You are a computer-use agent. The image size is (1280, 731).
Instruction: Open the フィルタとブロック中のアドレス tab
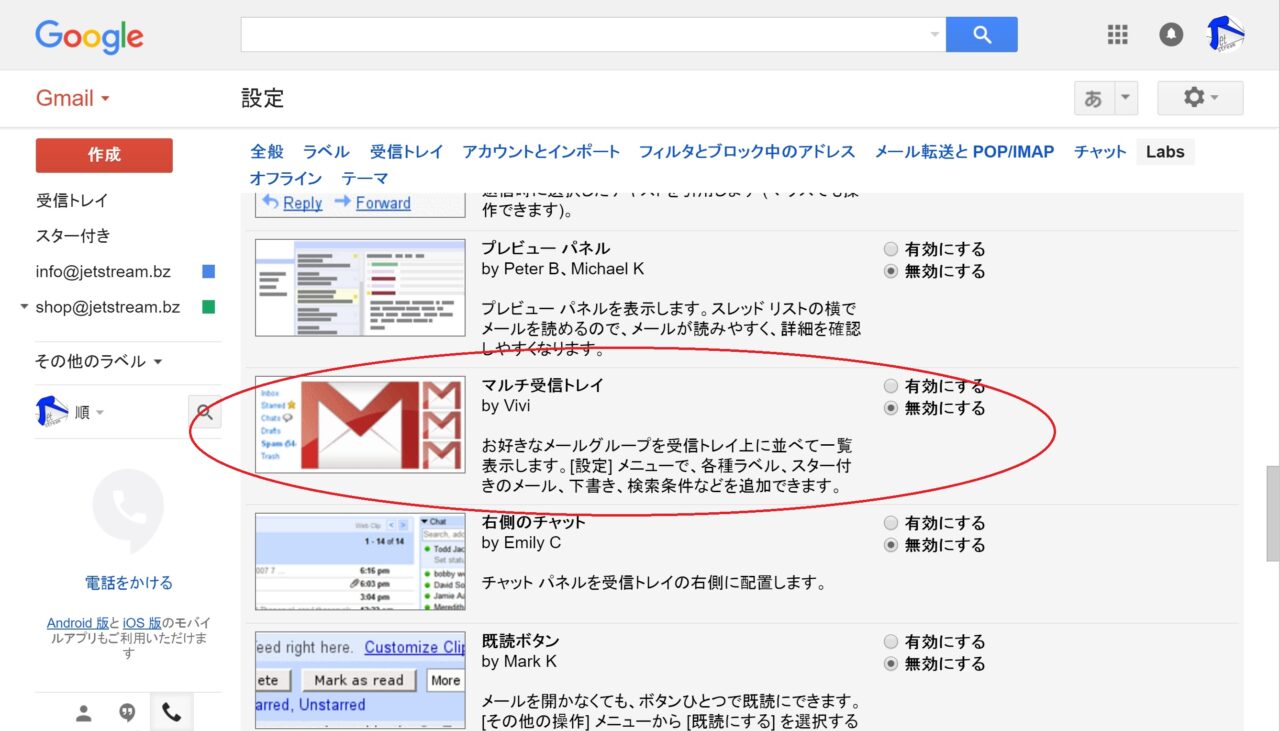[x=747, y=152]
